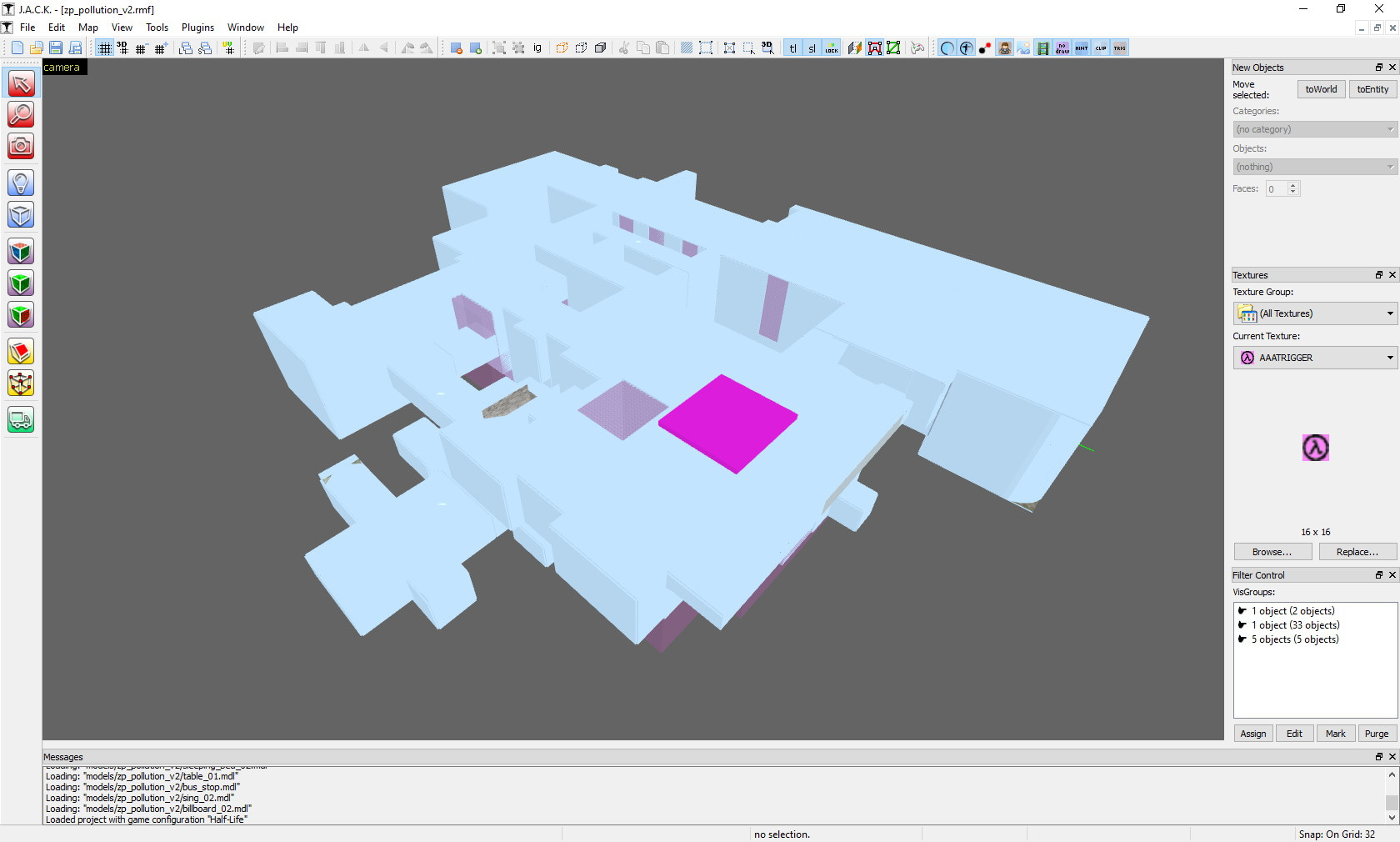
Task: Select the Block creation tool
Action: pos(21,215)
